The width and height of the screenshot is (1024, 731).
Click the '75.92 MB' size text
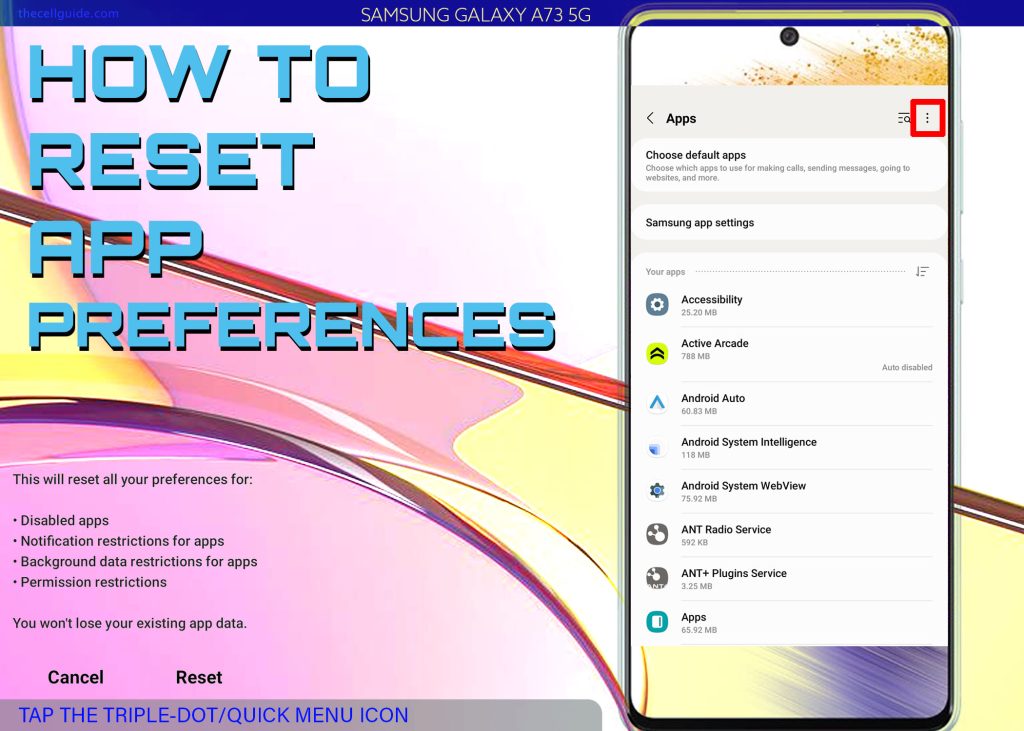pyautogui.click(x=699, y=498)
